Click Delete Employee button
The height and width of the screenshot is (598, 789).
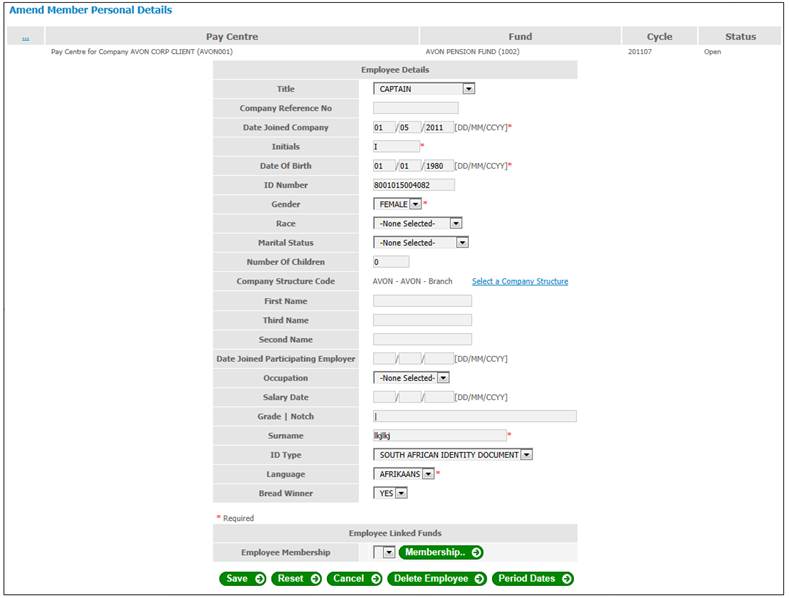437,578
